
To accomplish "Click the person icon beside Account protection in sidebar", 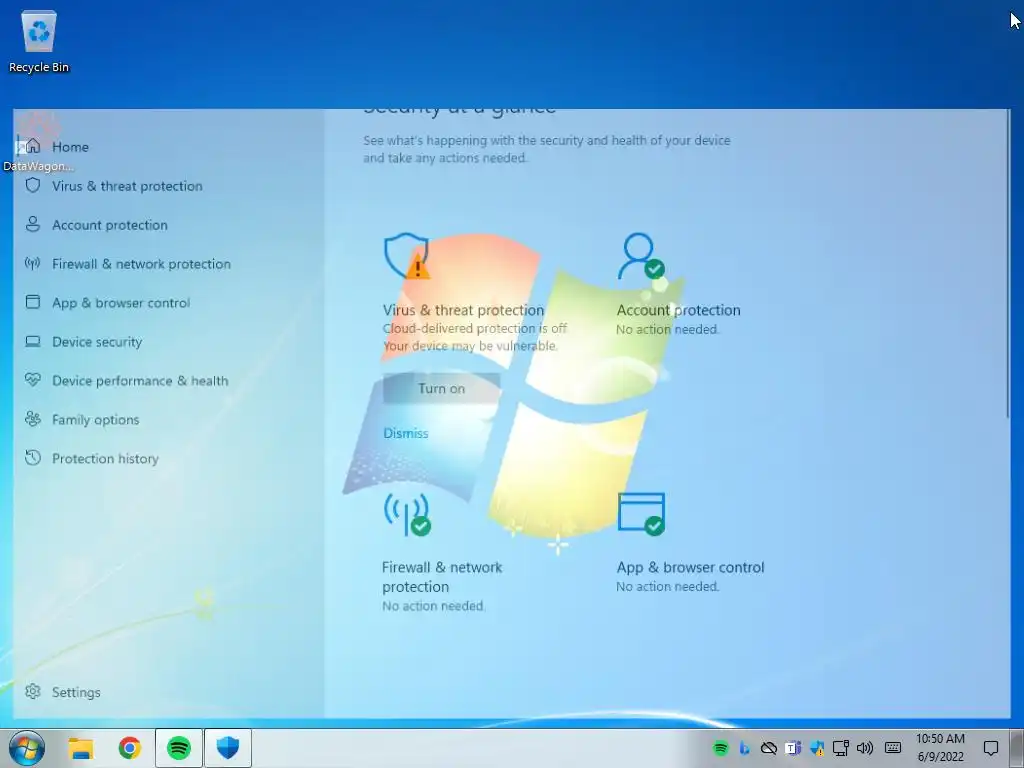I will [33, 224].
